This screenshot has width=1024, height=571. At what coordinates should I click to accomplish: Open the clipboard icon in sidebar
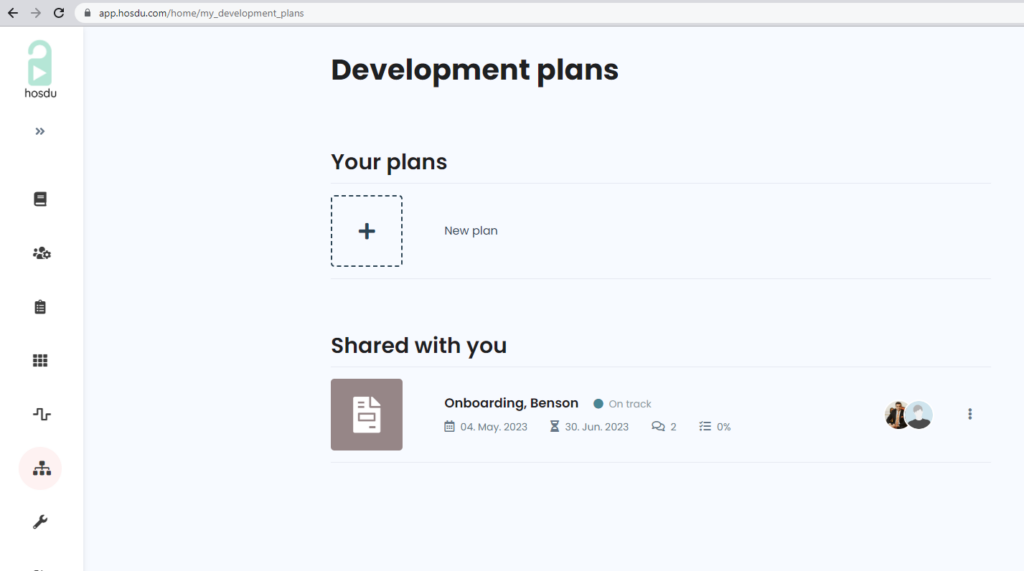40,307
